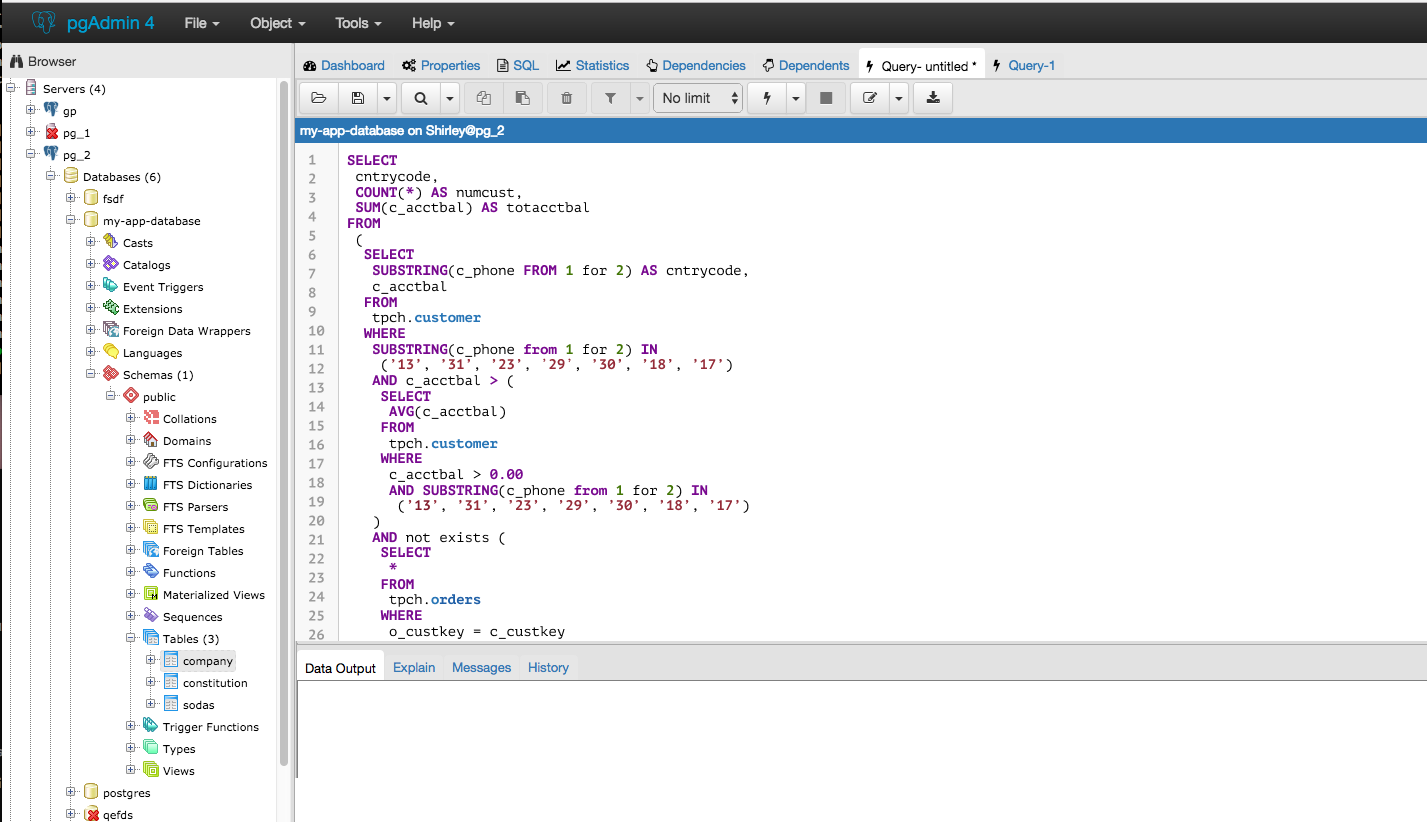Image resolution: width=1427 pixels, height=822 pixels.
Task: Open the dropdown arrow beside Save
Action: pyautogui.click(x=387, y=98)
